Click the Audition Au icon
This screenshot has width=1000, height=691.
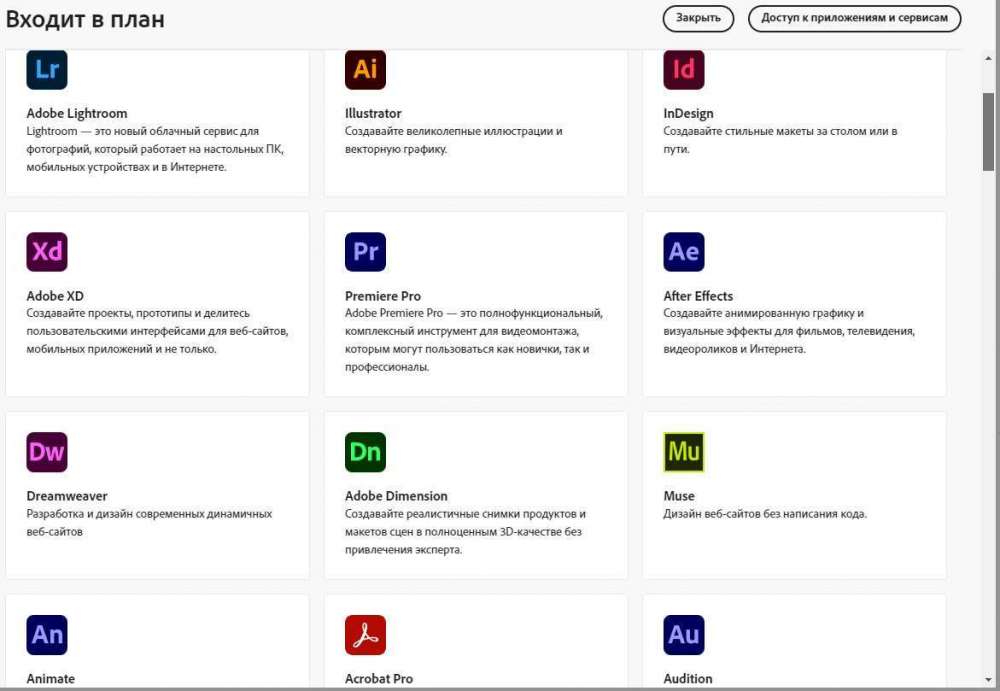coord(684,635)
